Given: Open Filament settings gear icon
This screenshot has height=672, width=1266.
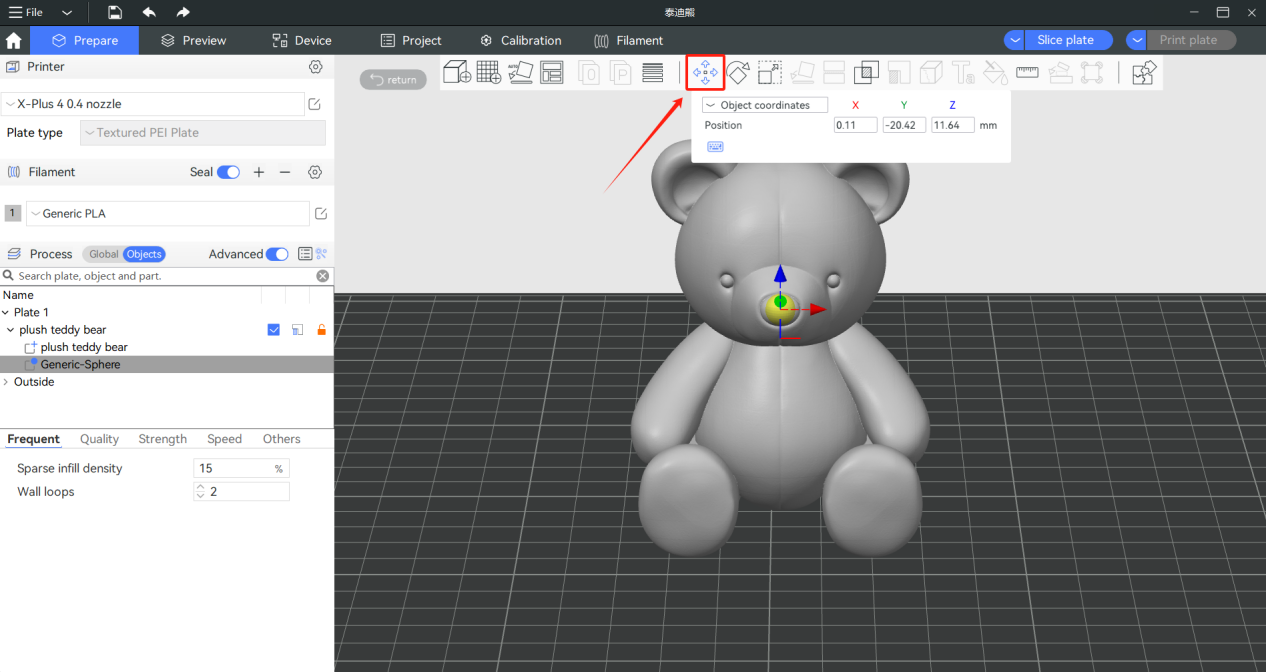Looking at the screenshot, I should (x=315, y=172).
